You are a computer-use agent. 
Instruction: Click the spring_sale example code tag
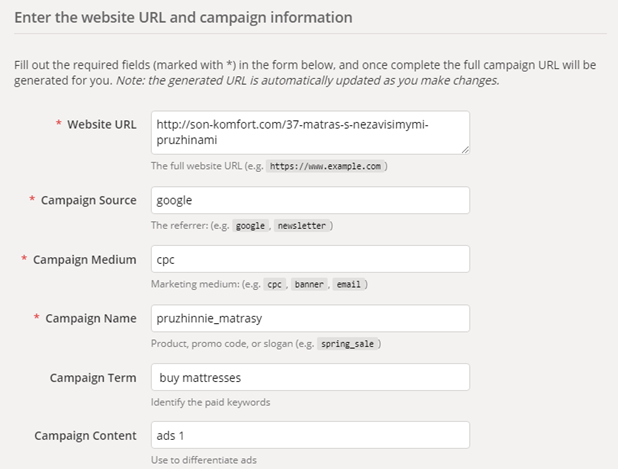click(348, 343)
